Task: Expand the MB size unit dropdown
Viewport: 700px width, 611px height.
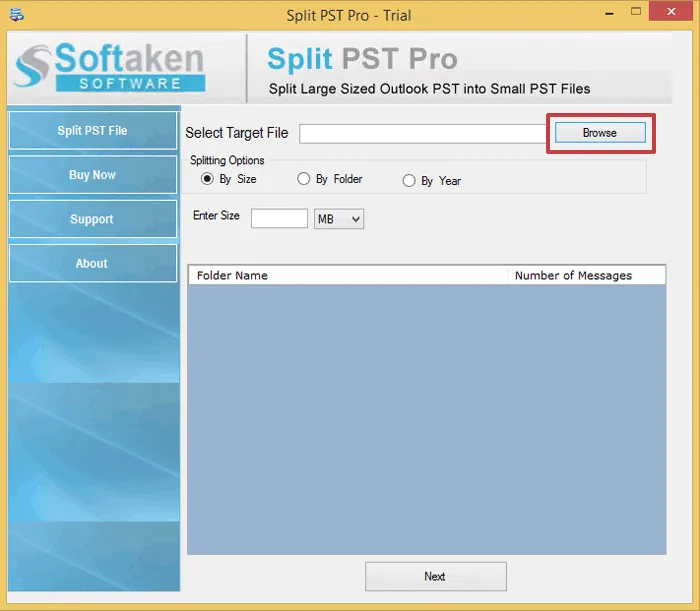Action: [339, 219]
